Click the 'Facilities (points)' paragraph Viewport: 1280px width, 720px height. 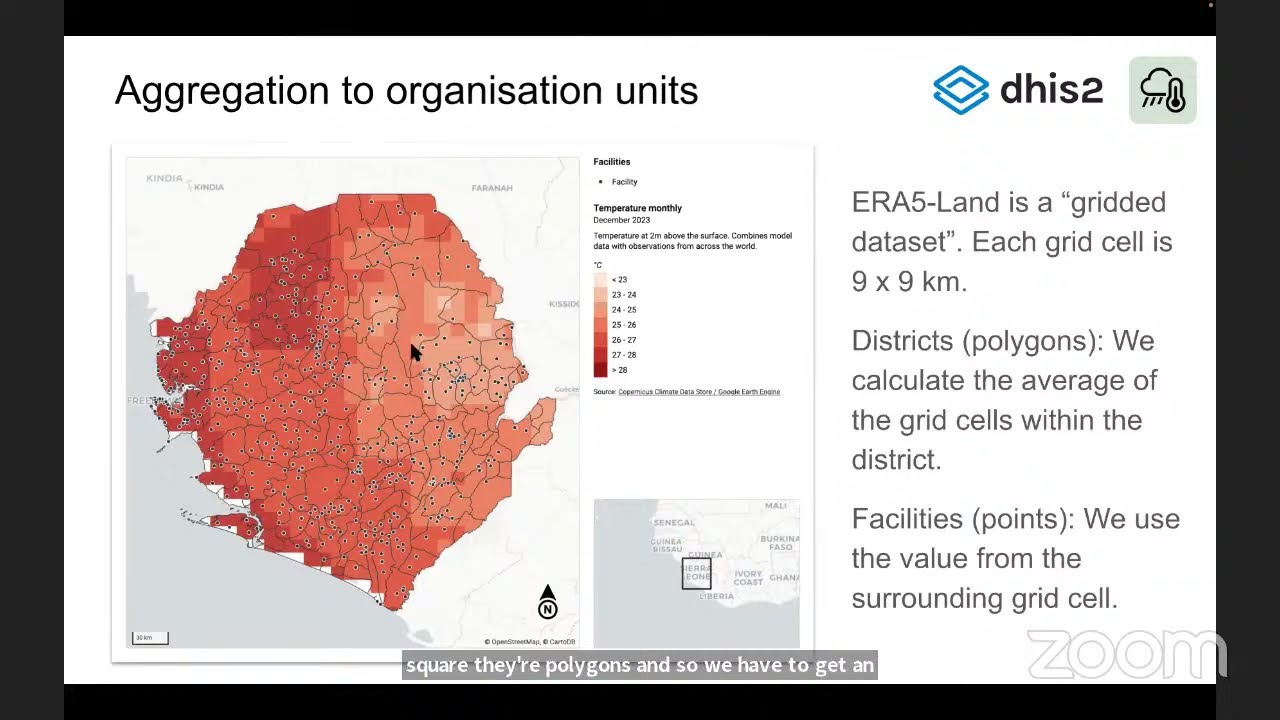click(x=1015, y=558)
